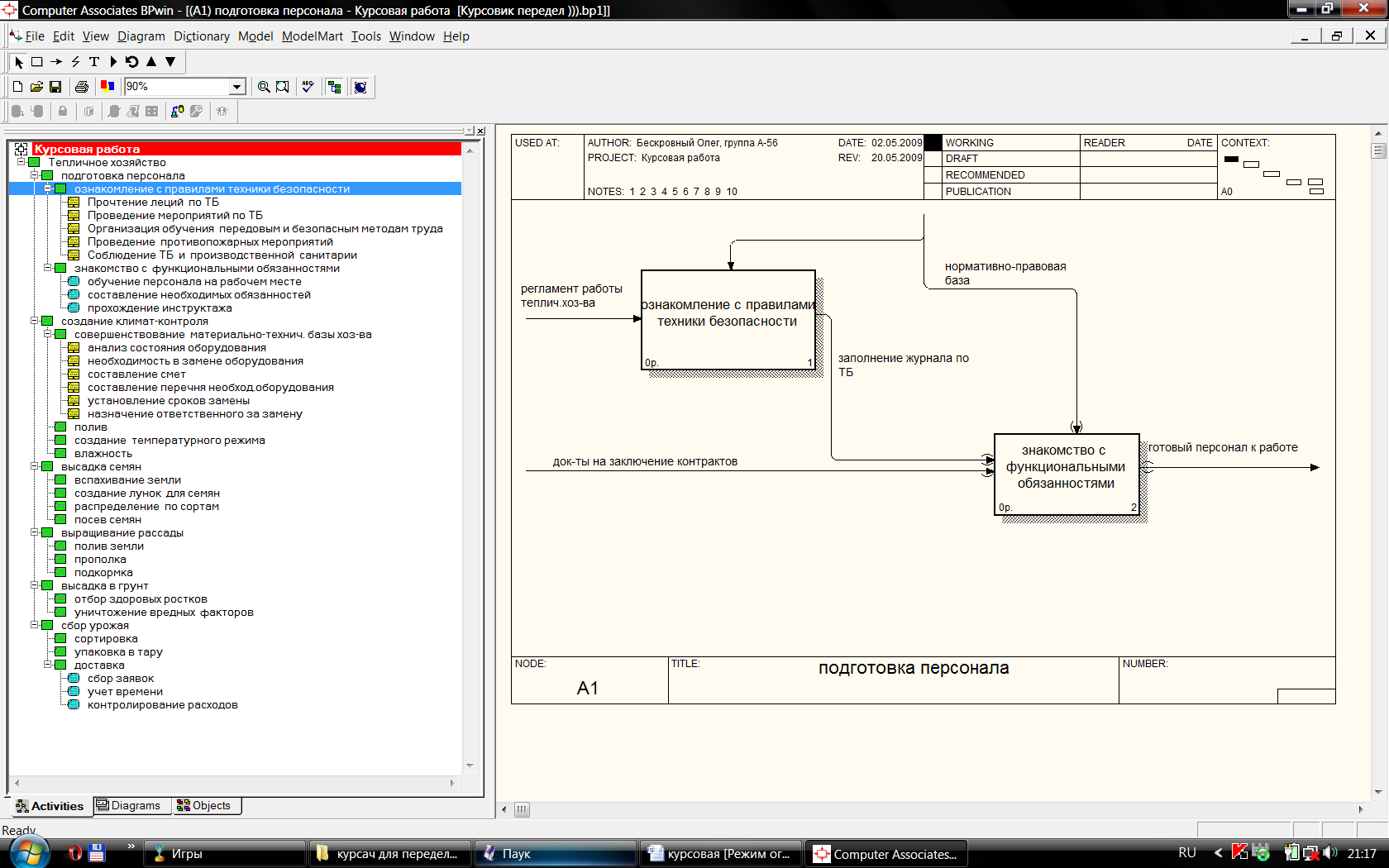This screenshot has height=868, width=1389.
Task: Collapse the 'создание климат-контроля' tree node
Action: coord(35,321)
